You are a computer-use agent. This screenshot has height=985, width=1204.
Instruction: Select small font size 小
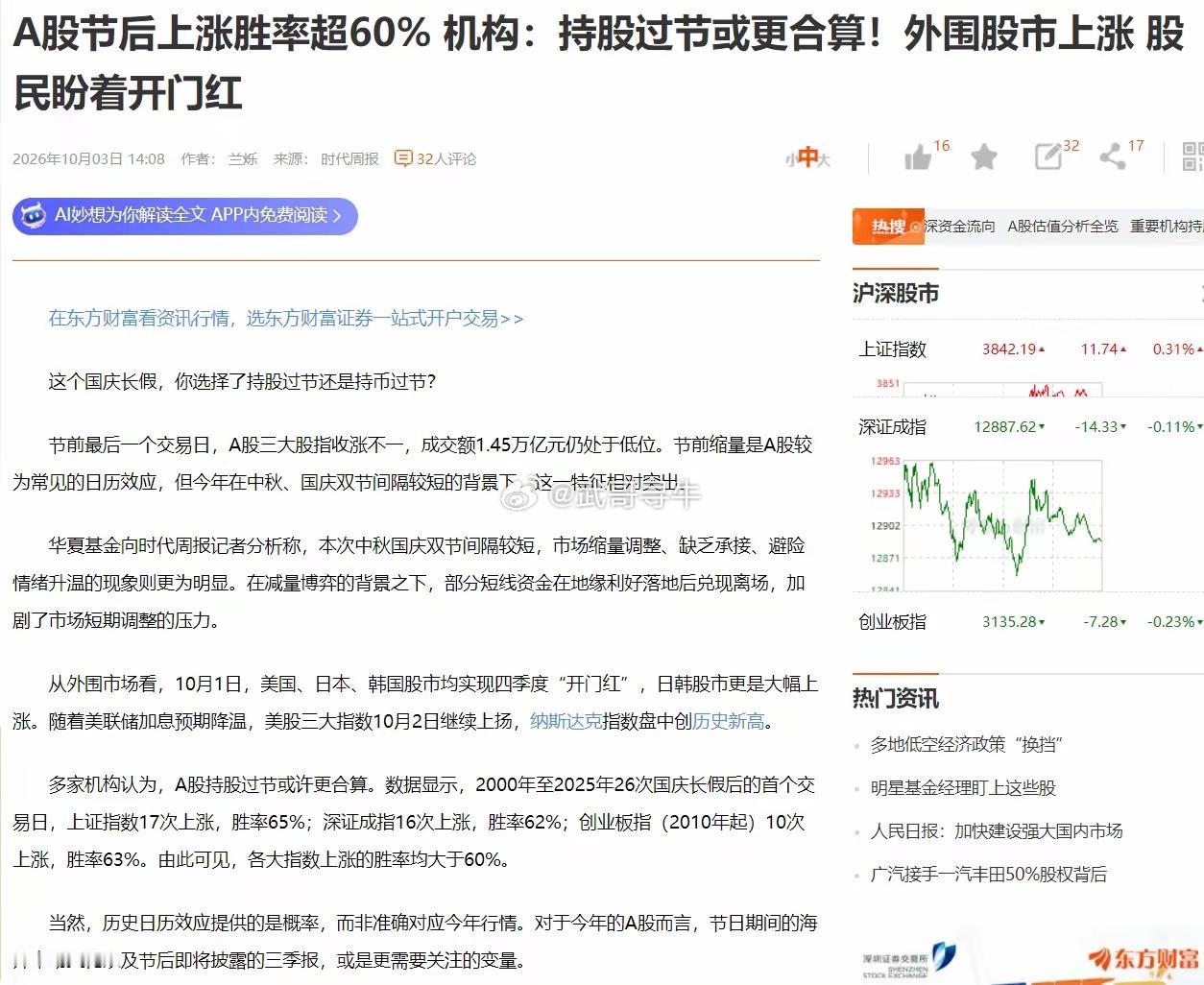(x=790, y=160)
